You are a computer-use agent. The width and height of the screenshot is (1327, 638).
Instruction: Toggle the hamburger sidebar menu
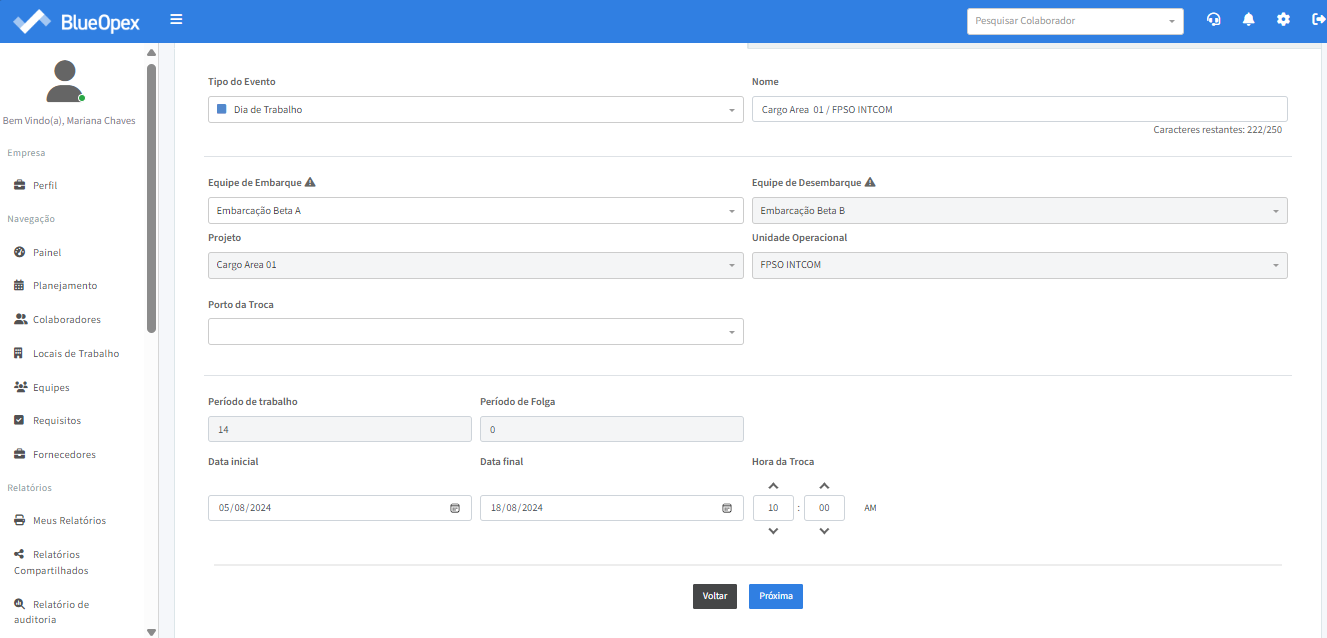(176, 19)
